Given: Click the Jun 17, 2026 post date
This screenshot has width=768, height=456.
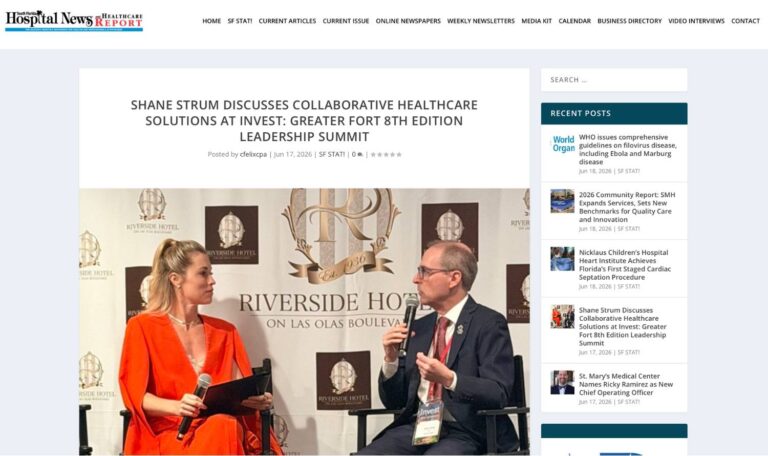Looking at the screenshot, I should [292, 154].
